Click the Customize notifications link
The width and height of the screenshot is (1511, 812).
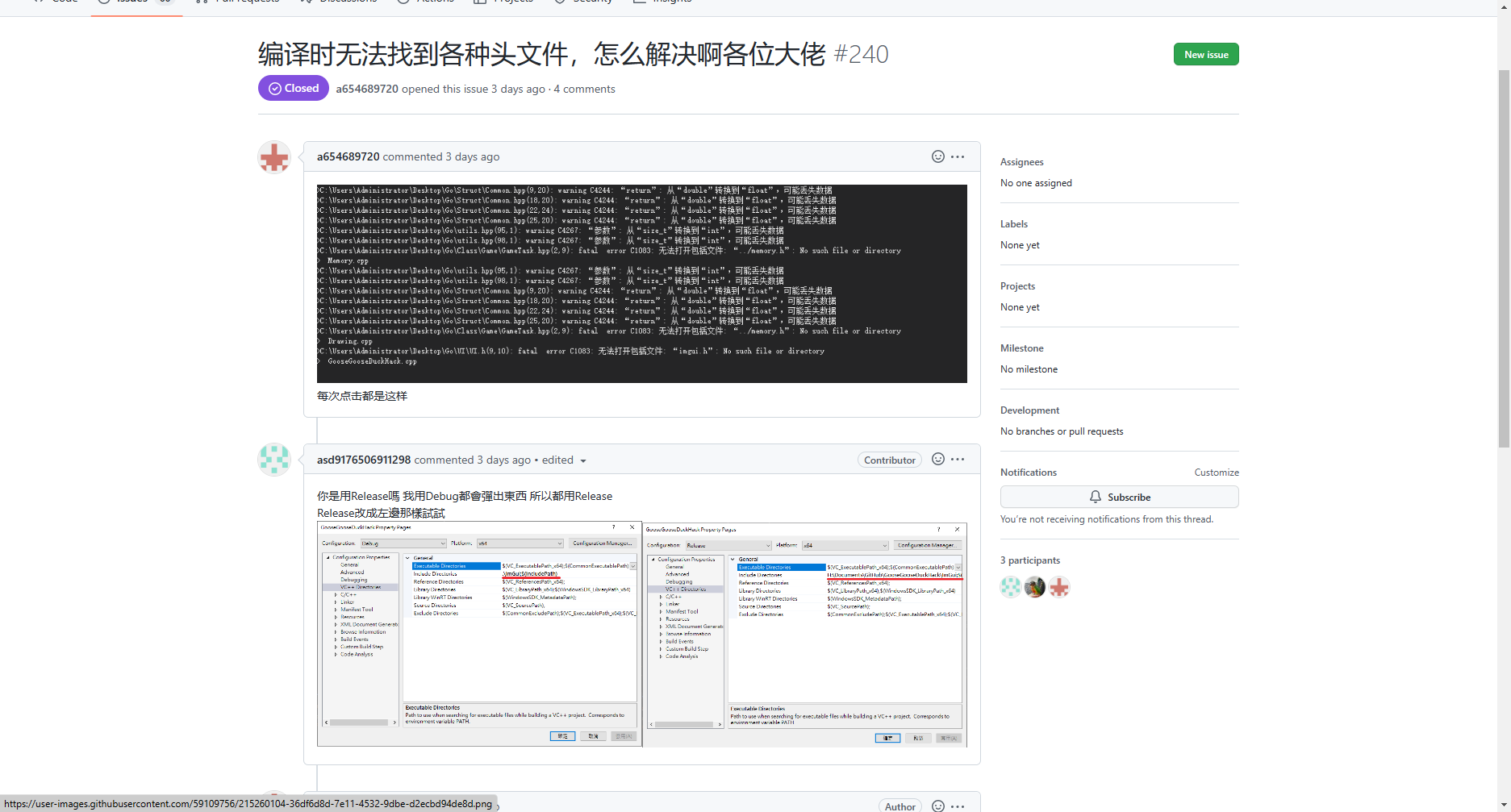[1217, 473]
